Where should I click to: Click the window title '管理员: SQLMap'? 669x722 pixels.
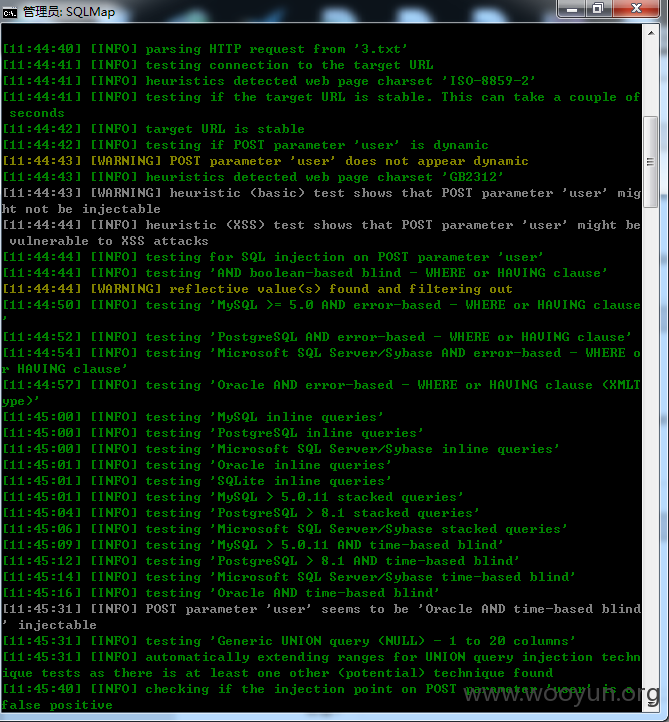tap(69, 12)
